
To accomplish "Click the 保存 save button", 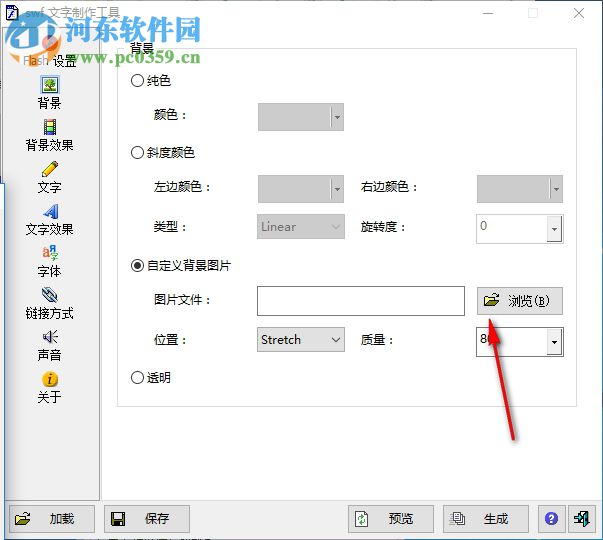I will pyautogui.click(x=147, y=519).
